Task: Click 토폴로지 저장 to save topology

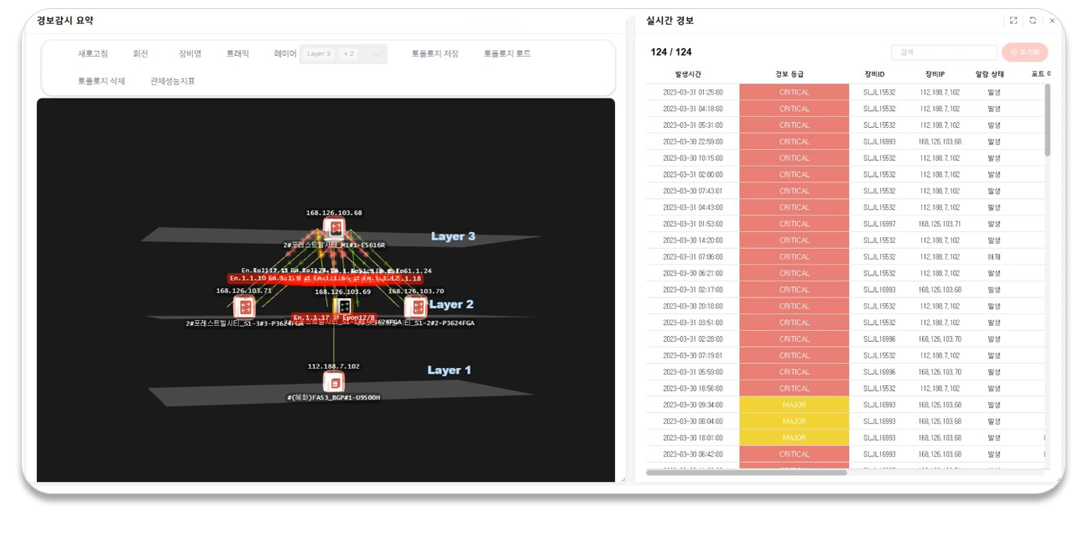Action: point(435,53)
